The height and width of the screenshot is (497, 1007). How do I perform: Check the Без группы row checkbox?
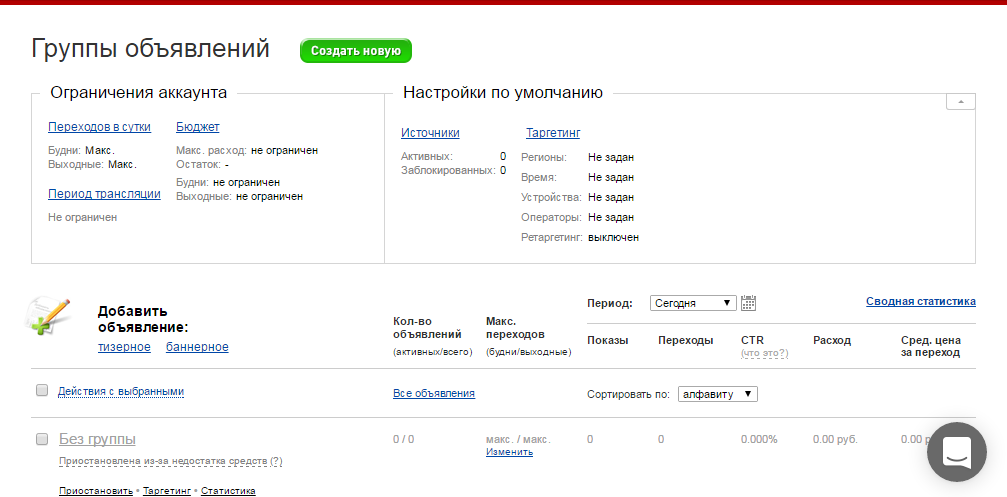42,439
